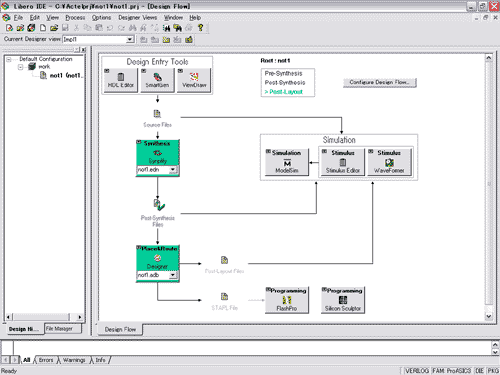Select Pre-Synthesis simulation state
500x375 pixels.
click(x=283, y=73)
